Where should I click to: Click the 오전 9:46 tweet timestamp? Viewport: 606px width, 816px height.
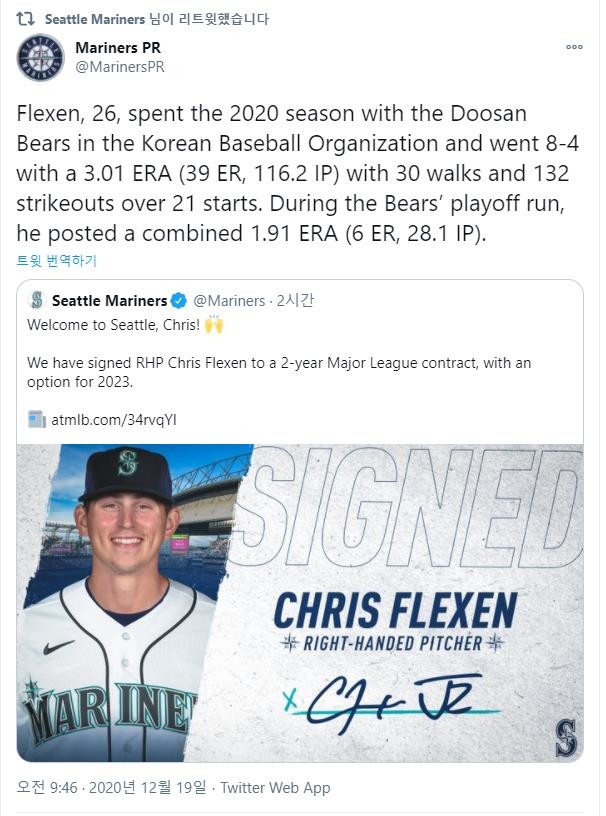pos(45,788)
